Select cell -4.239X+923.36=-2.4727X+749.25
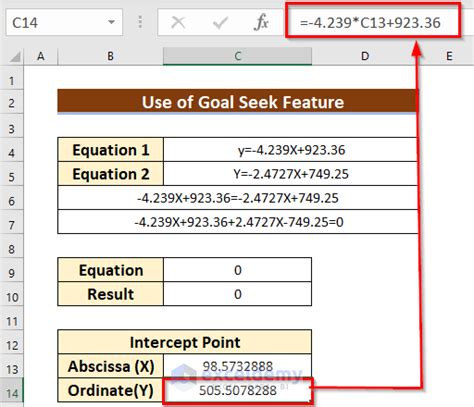This screenshot has width=474, height=407. (x=237, y=198)
